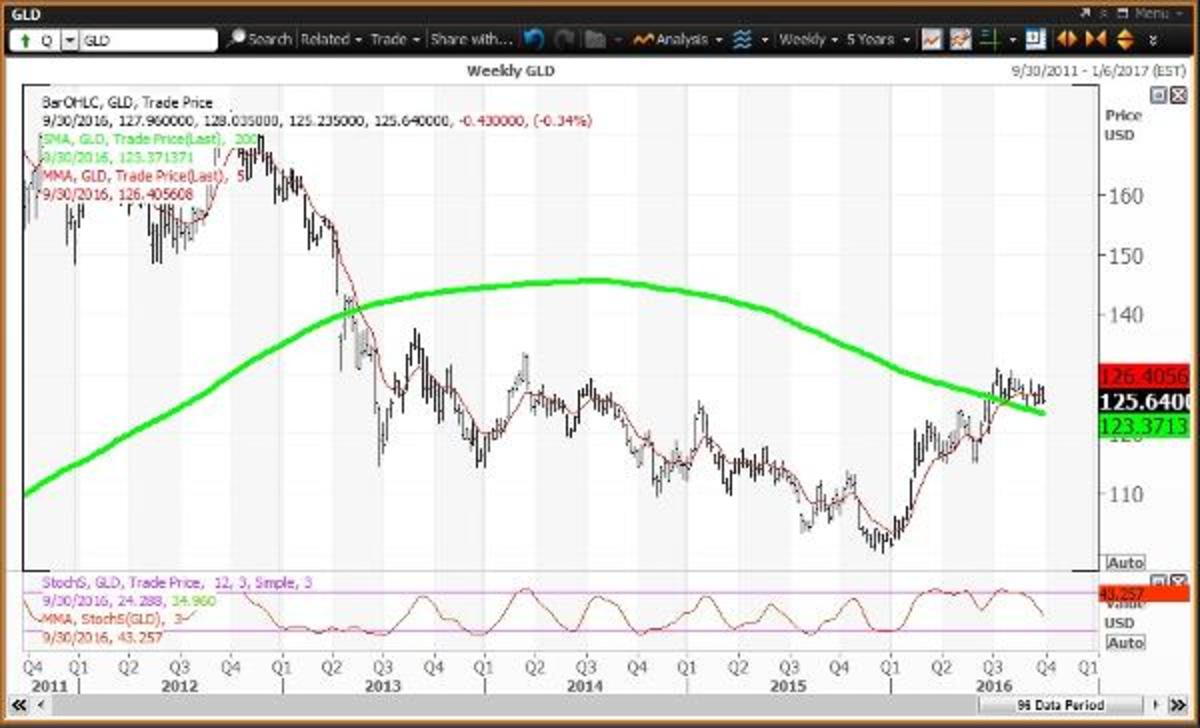Open the 5 Years range dropdown
This screenshot has height=728, width=1200.
click(x=878, y=40)
